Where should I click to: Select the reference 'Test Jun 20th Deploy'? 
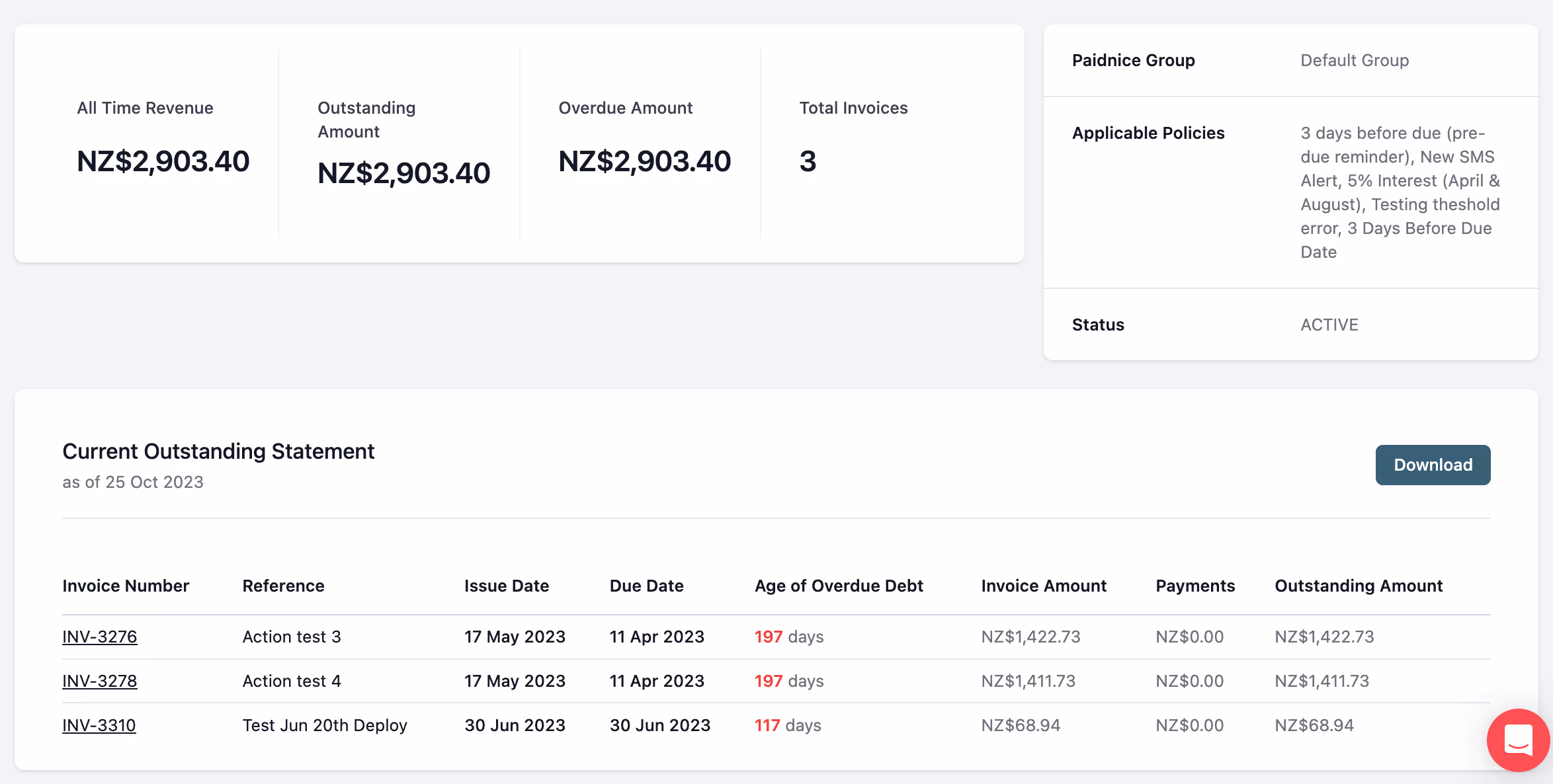coord(325,725)
